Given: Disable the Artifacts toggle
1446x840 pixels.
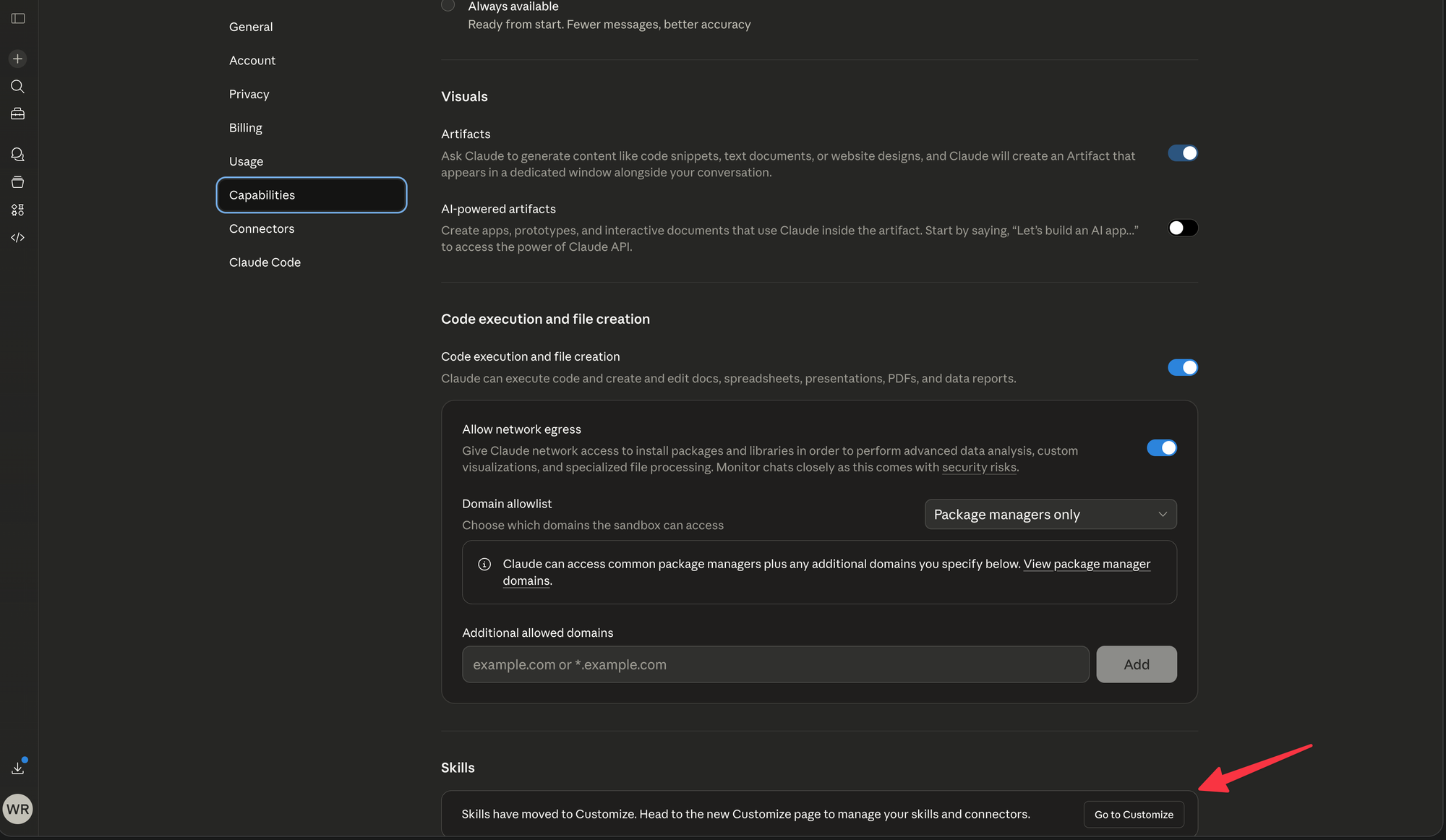Looking at the screenshot, I should (x=1183, y=153).
